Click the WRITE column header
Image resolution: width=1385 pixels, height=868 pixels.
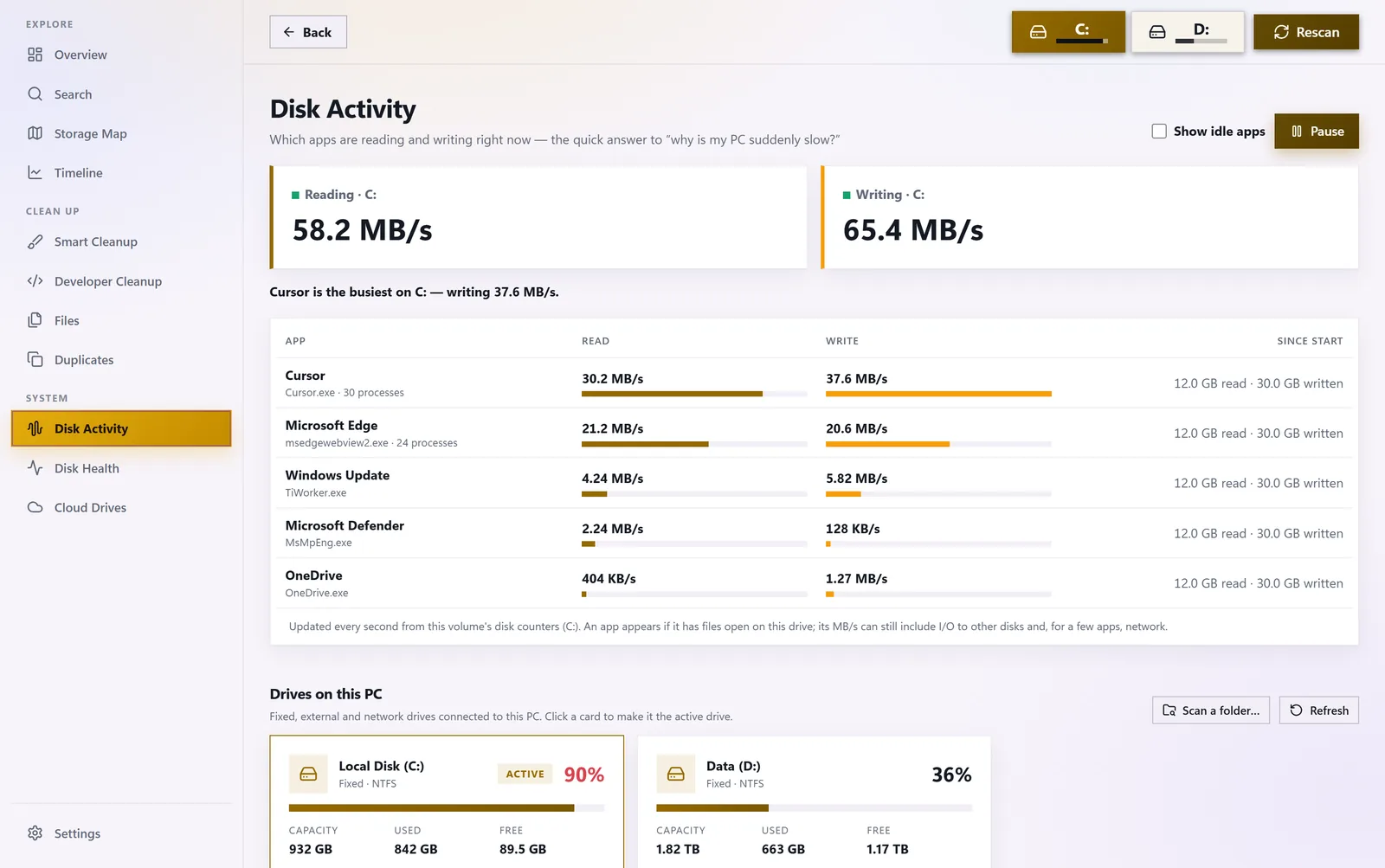point(842,341)
